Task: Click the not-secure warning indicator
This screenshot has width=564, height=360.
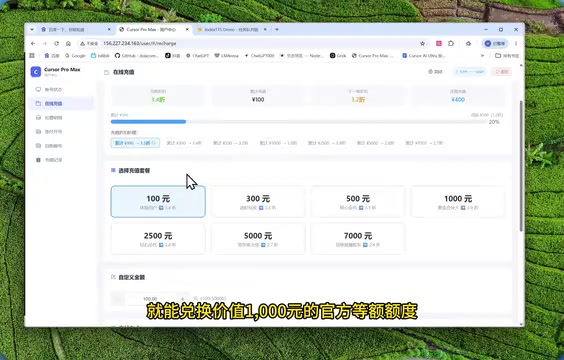Action: click(x=89, y=44)
